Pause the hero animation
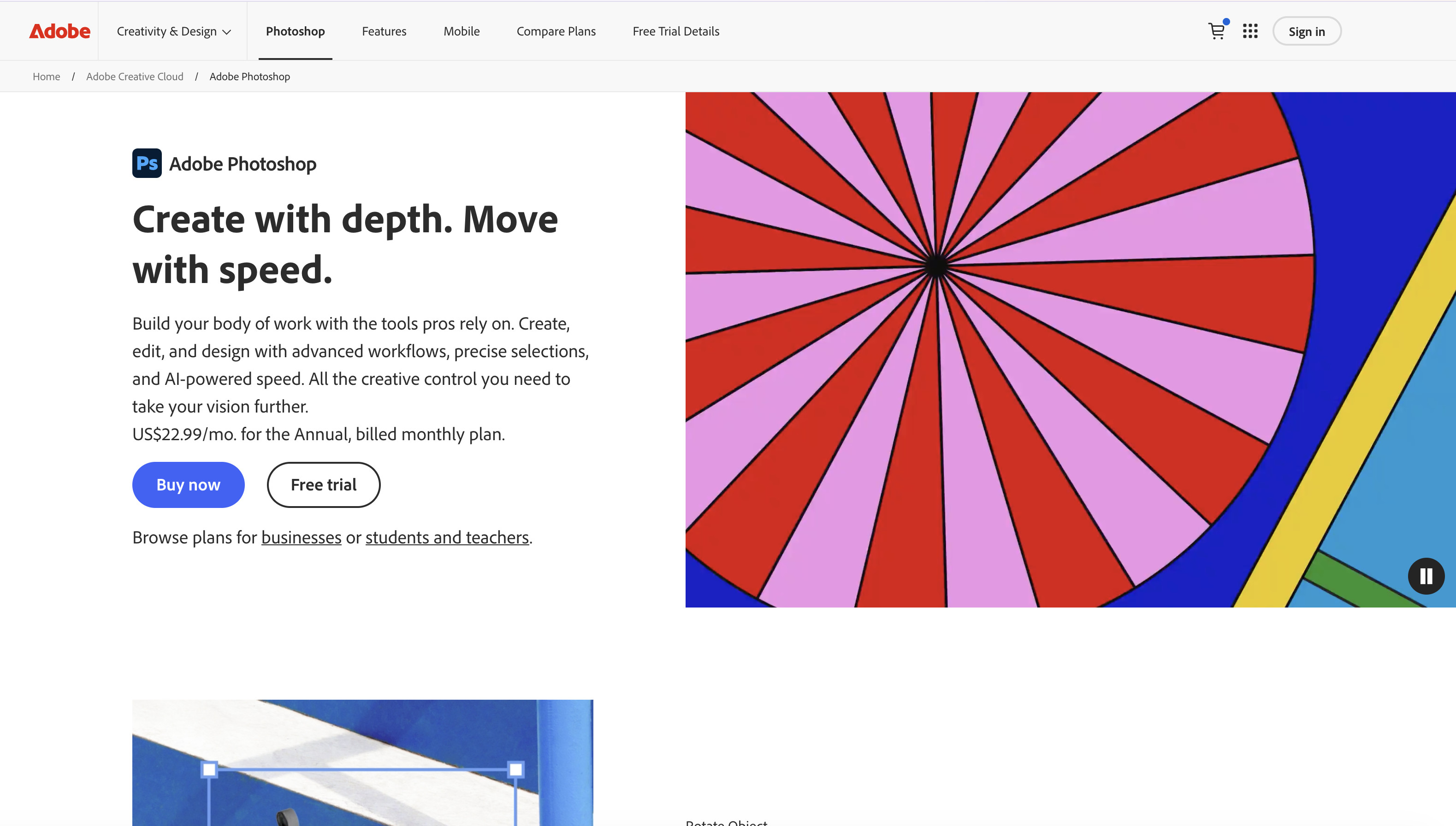The height and width of the screenshot is (826, 1456). (1426, 576)
